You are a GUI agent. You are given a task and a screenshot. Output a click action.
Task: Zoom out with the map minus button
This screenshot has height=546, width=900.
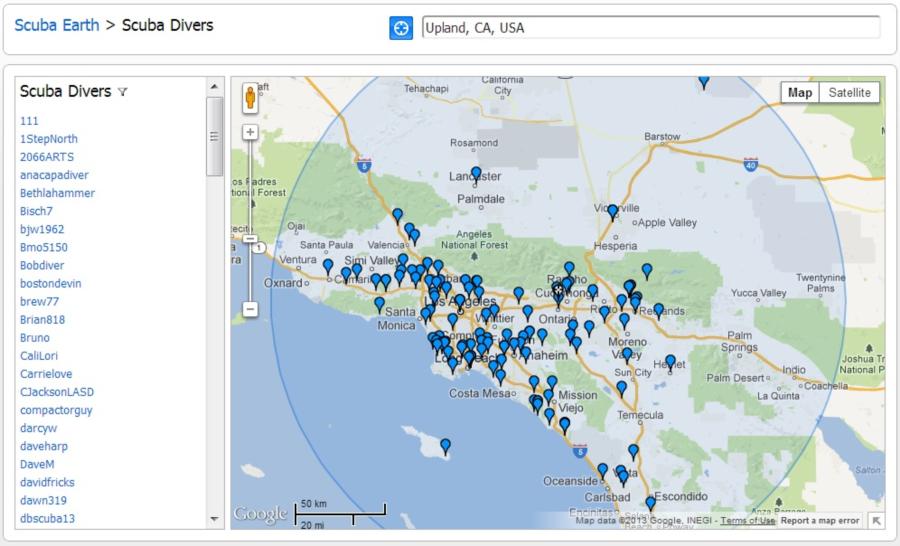(250, 309)
